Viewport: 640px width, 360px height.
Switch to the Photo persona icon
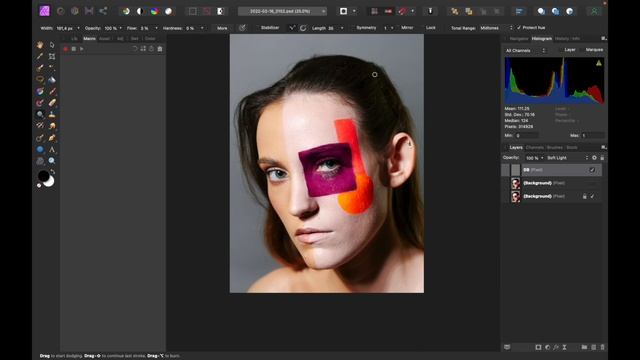pyautogui.click(x=44, y=11)
